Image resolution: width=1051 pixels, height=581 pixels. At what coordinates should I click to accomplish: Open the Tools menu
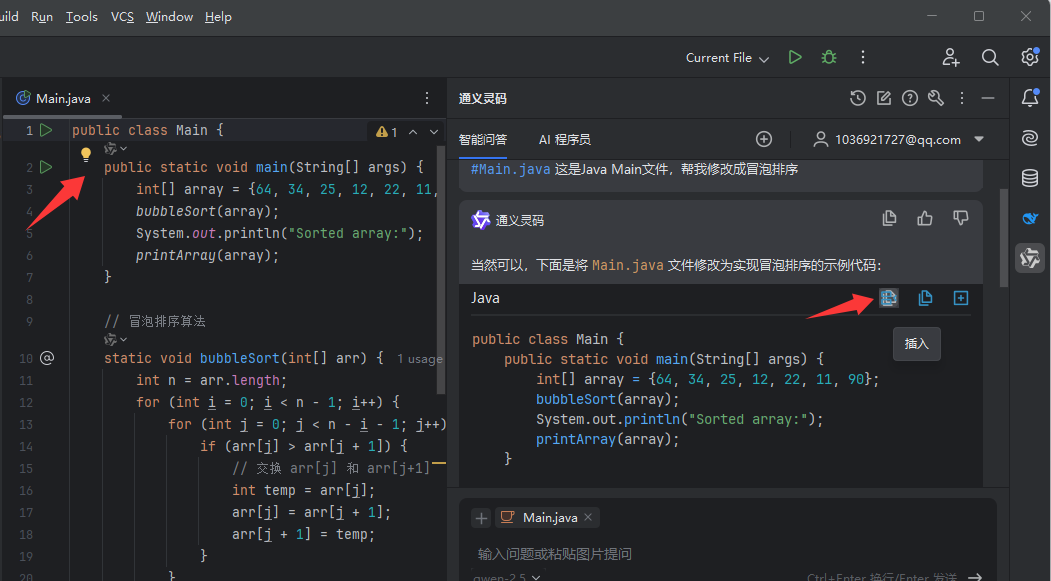click(82, 17)
